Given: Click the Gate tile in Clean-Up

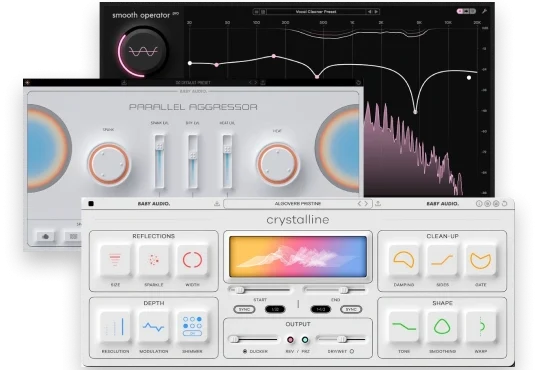Looking at the screenshot, I should tap(480, 260).
